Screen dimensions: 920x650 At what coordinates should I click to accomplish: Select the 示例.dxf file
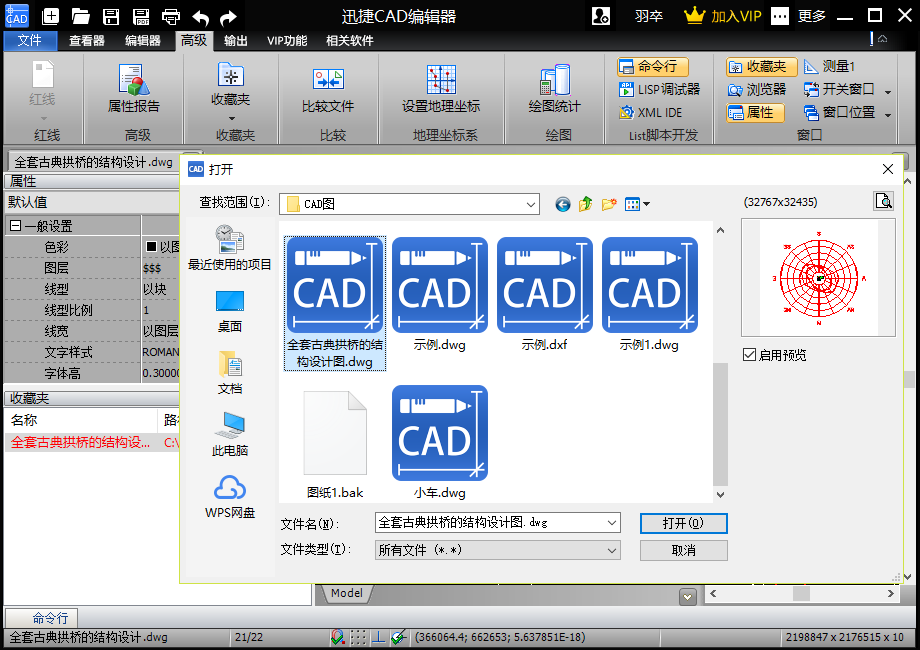point(544,294)
